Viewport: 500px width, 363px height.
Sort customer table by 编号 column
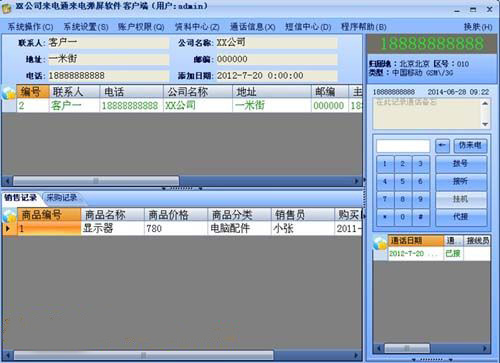[x=33, y=92]
